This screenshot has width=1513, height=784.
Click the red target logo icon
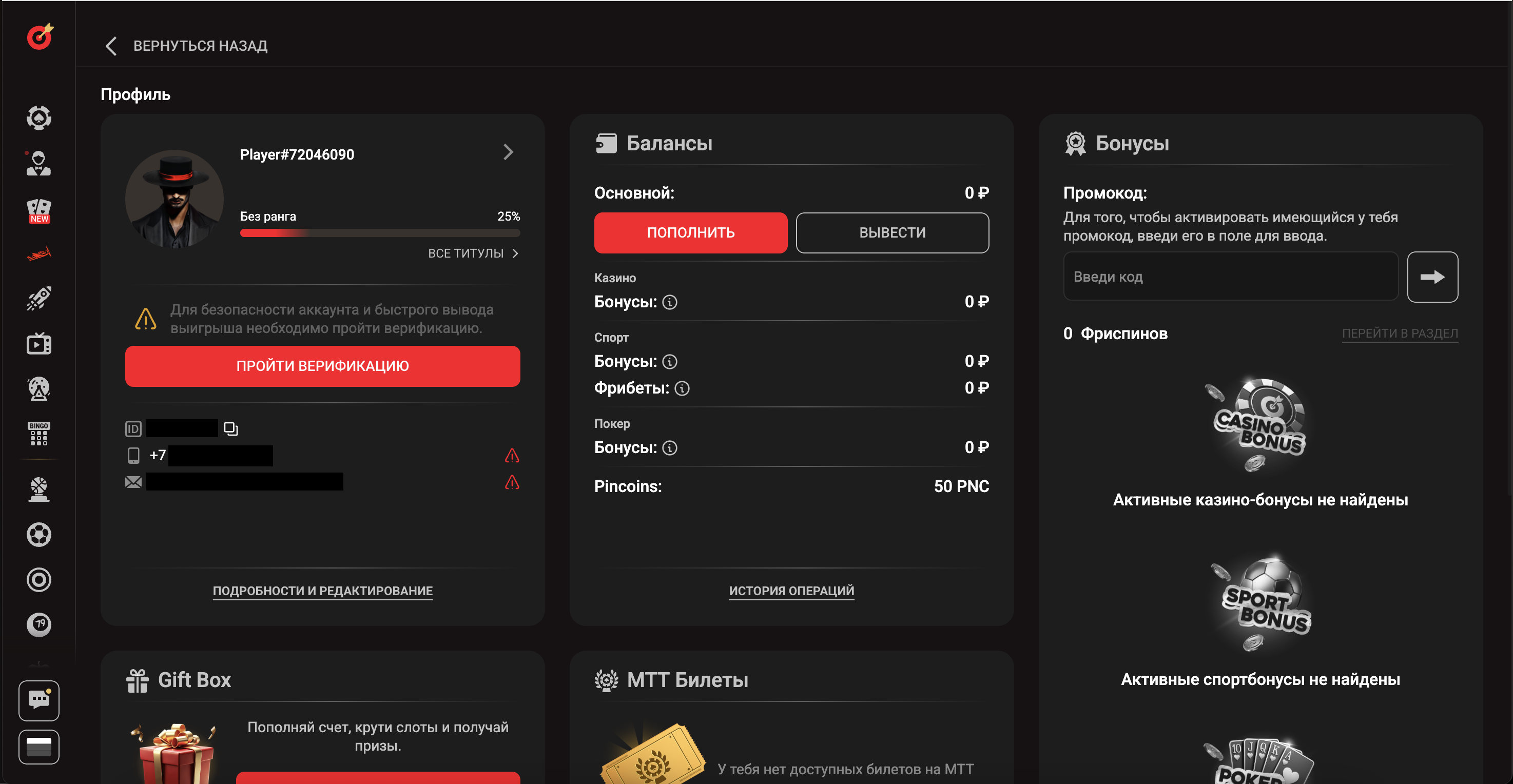pos(40,37)
